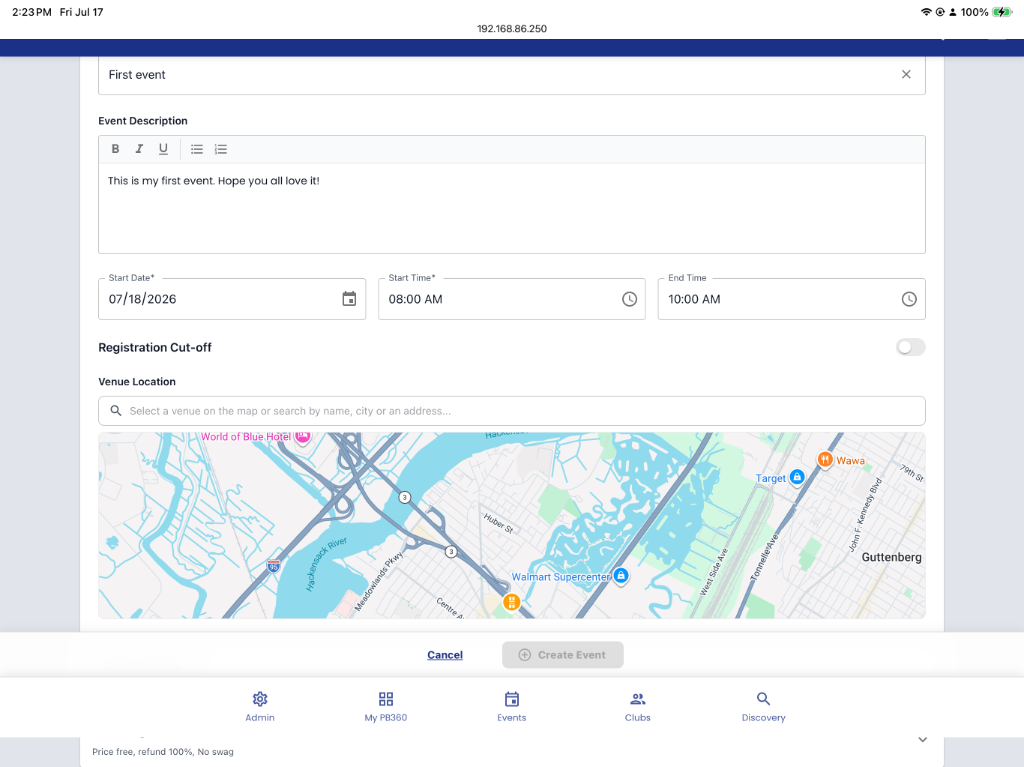Cancel event creation

(x=445, y=655)
